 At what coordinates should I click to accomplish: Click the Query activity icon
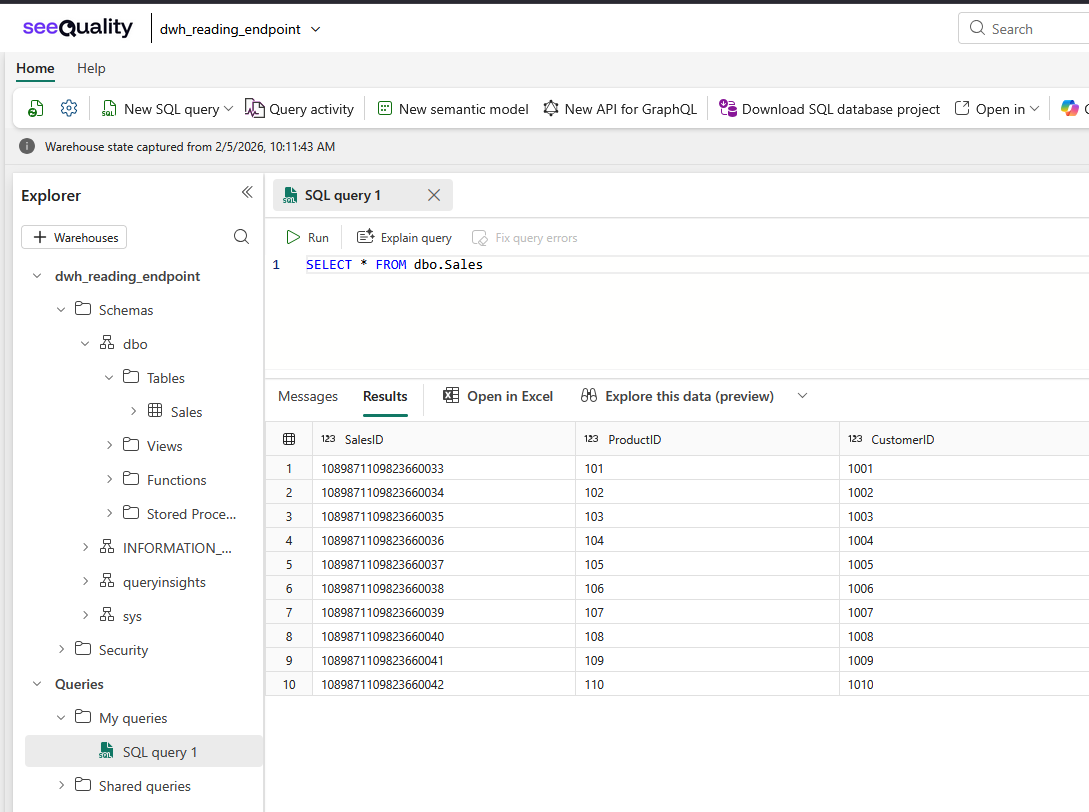pos(255,109)
